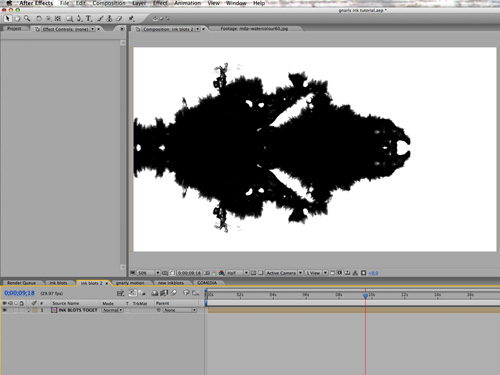Select the Rectangle mask tool
The height and width of the screenshot is (375, 500).
tap(69, 18)
